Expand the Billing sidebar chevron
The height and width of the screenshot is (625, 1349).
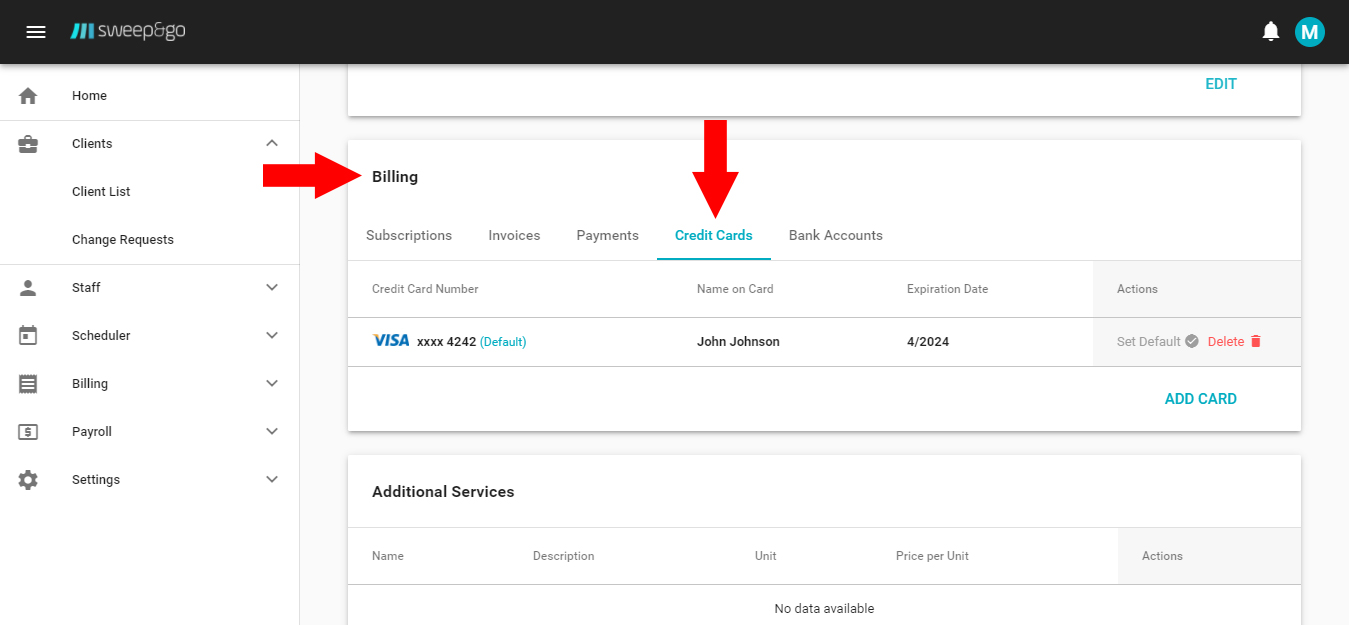point(272,384)
